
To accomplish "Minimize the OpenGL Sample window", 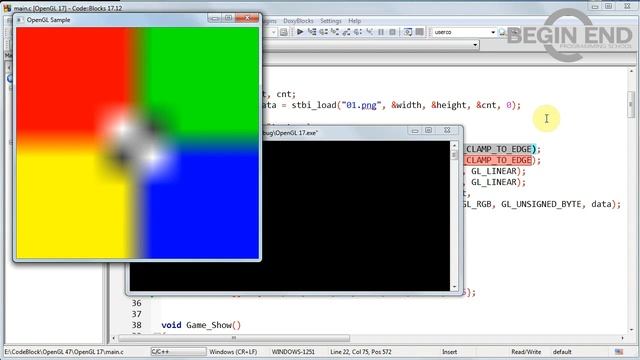I will (x=214, y=18).
